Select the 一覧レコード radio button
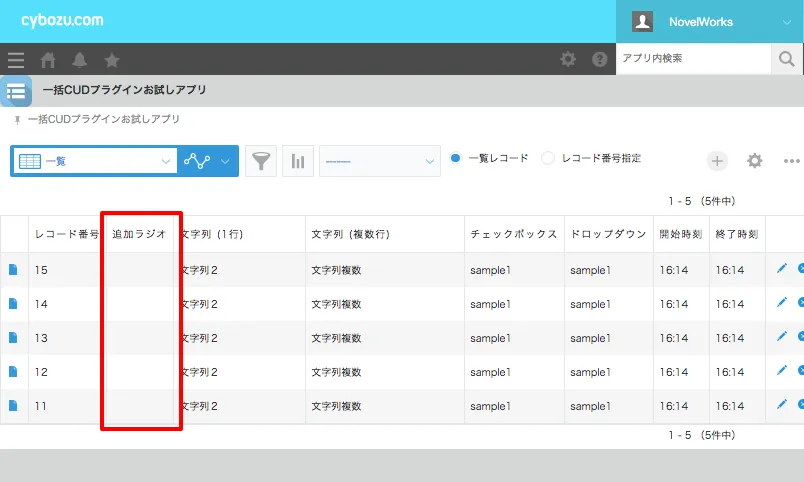The height and width of the screenshot is (482, 804). (455, 158)
